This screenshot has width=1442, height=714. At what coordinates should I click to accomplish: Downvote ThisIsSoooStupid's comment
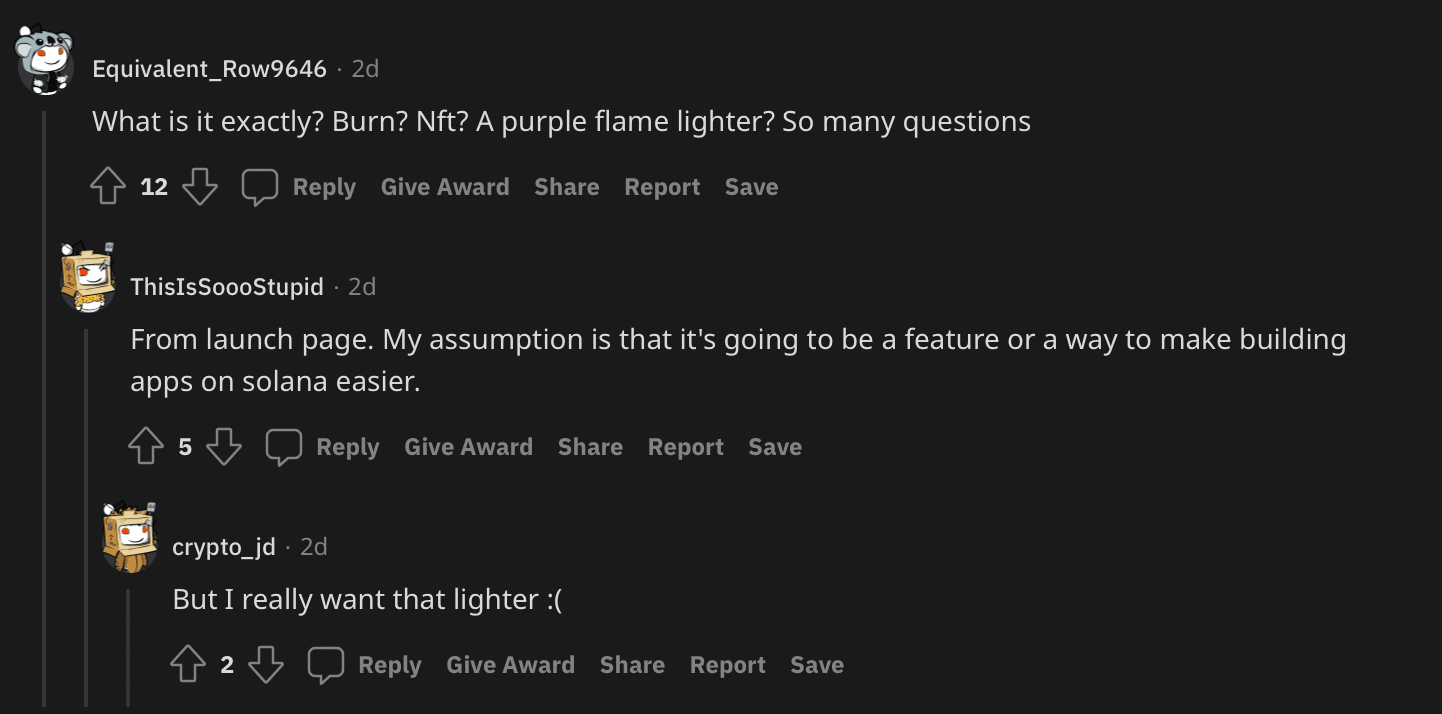coord(224,447)
